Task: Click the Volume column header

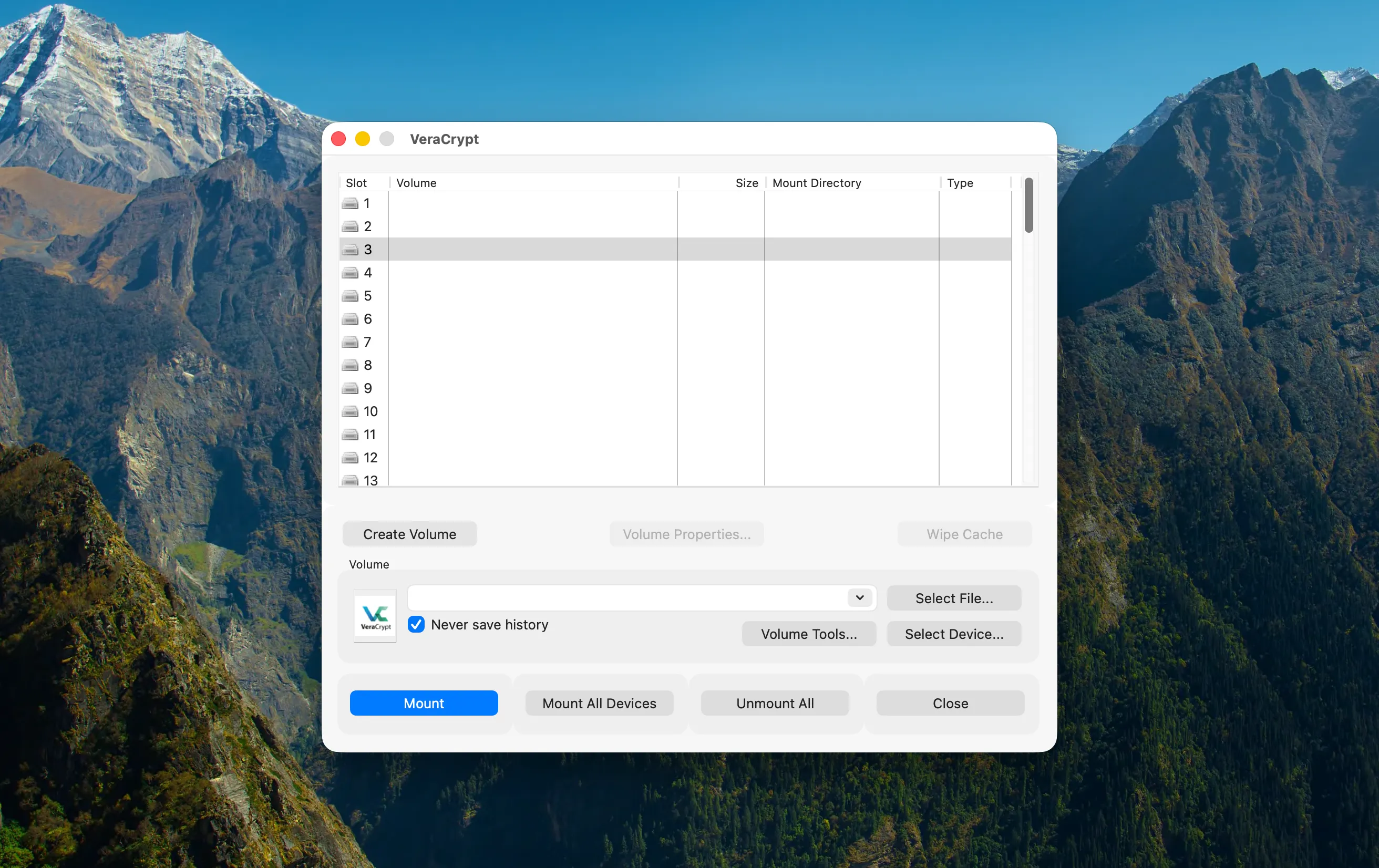Action: tap(534, 183)
